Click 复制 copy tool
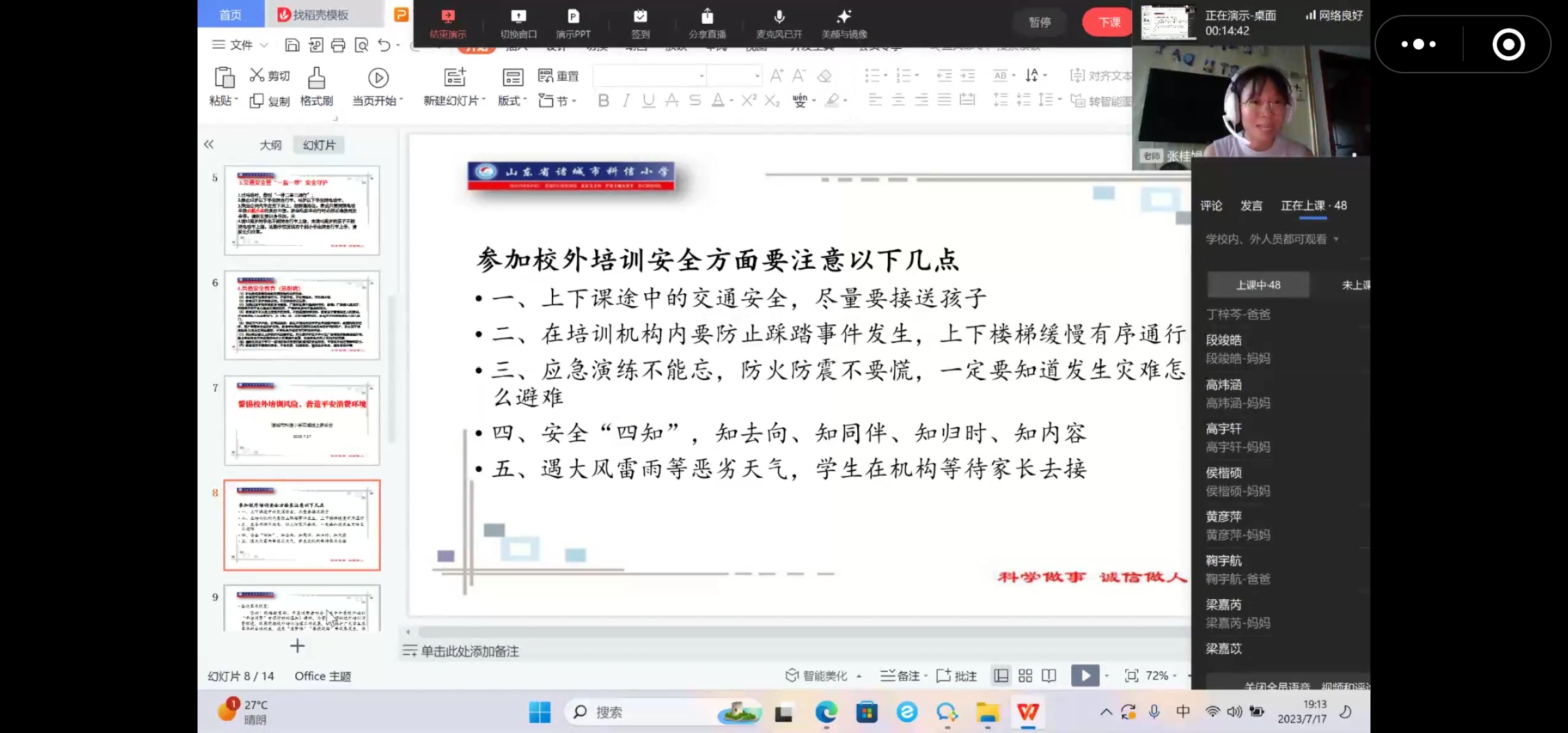1568x733 pixels. (x=269, y=101)
